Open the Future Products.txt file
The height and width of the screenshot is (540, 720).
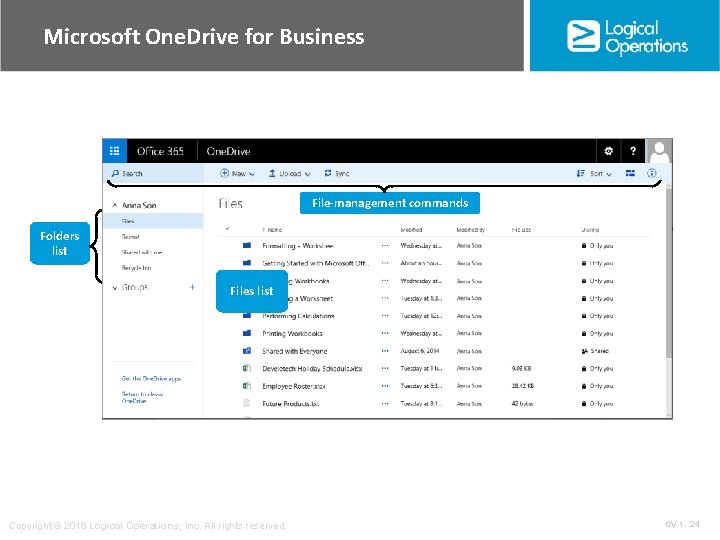point(290,403)
